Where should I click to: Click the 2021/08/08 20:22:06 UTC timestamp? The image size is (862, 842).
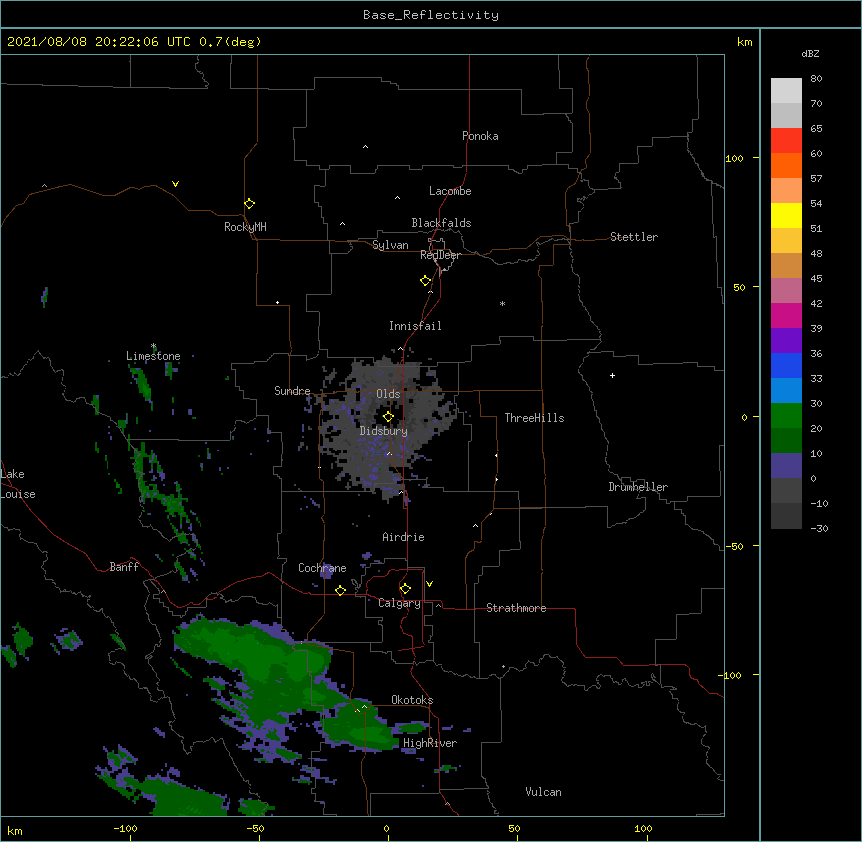(x=99, y=42)
